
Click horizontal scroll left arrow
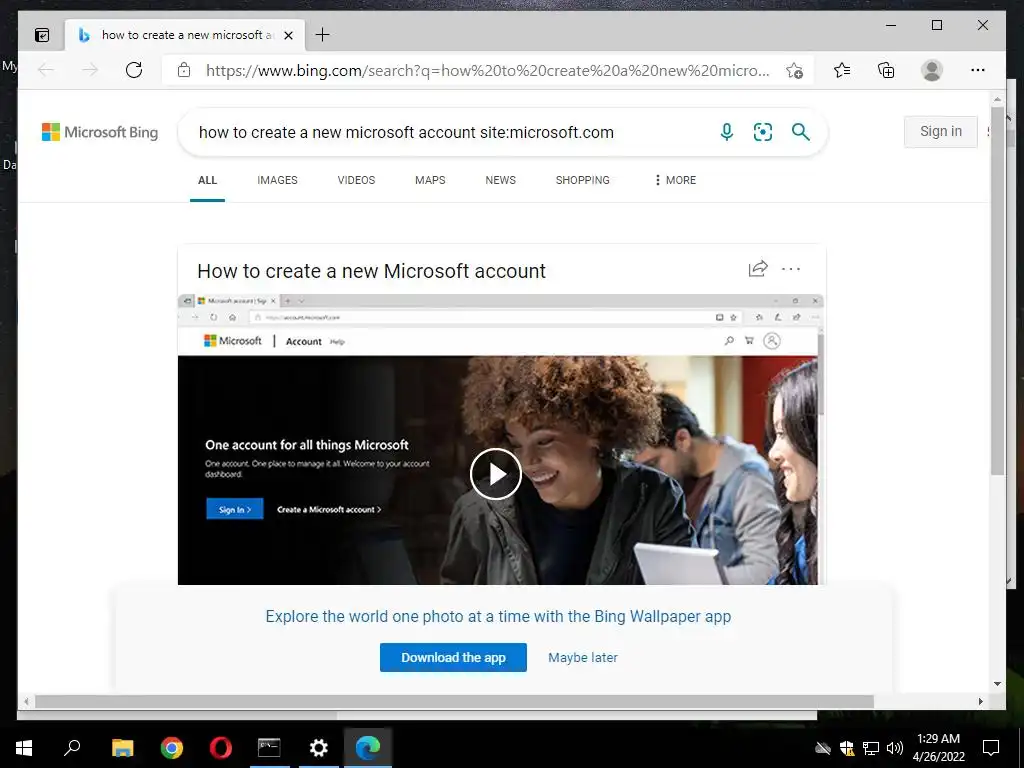point(26,701)
